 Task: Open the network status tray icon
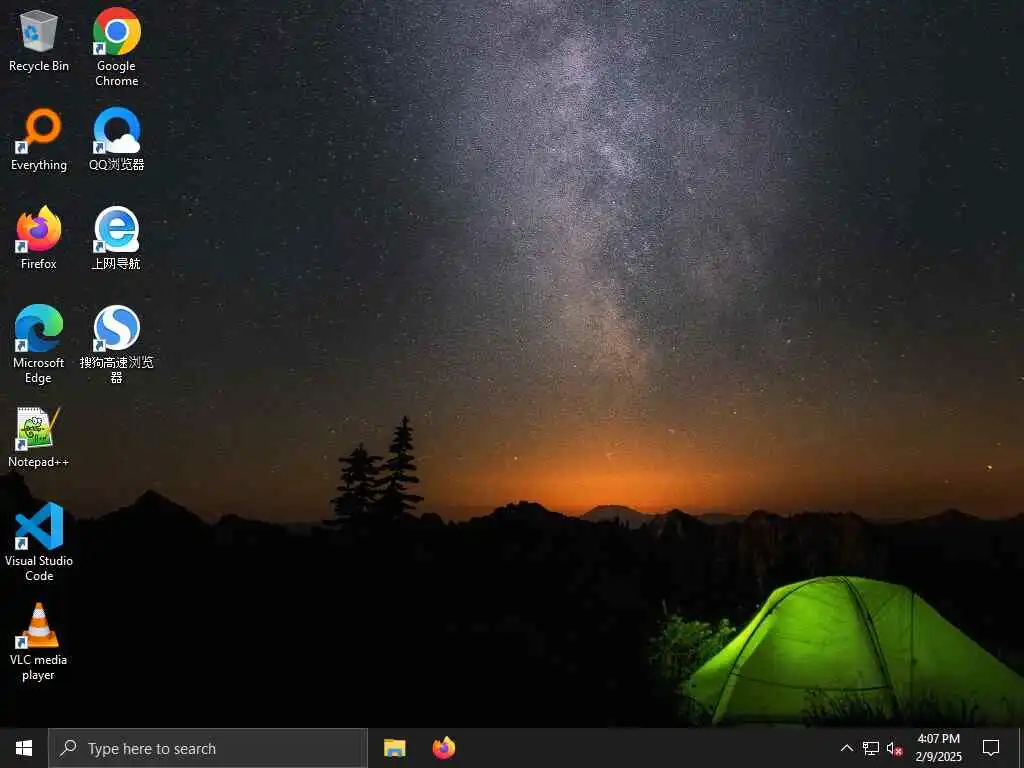tap(871, 748)
